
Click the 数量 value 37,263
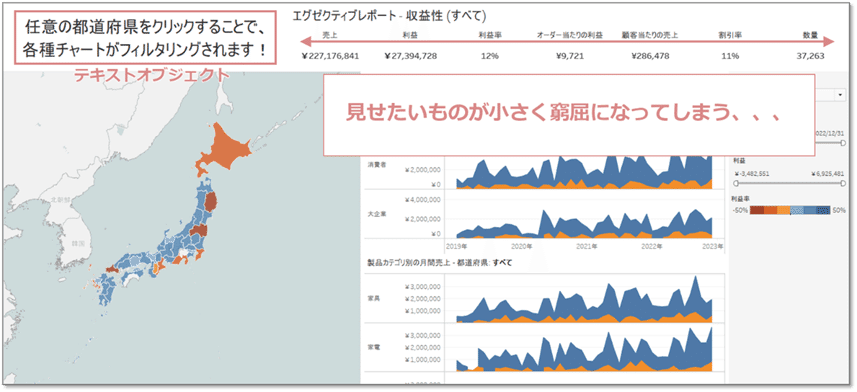[x=811, y=56]
